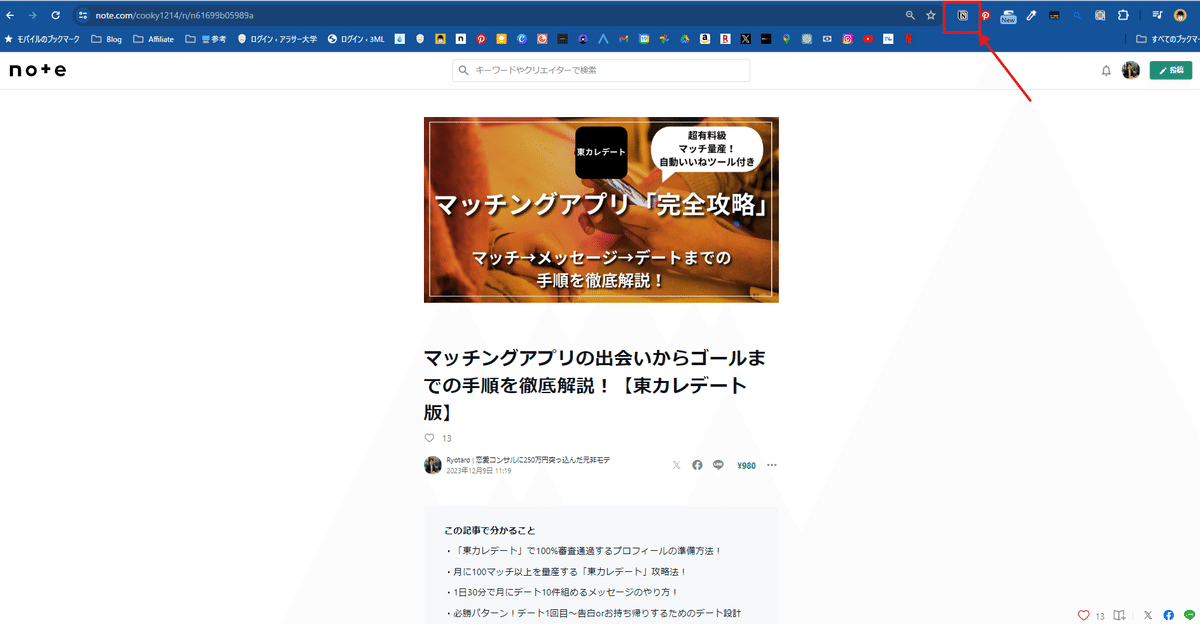
Task: Open site information icon in address bar
Action: [x=83, y=16]
